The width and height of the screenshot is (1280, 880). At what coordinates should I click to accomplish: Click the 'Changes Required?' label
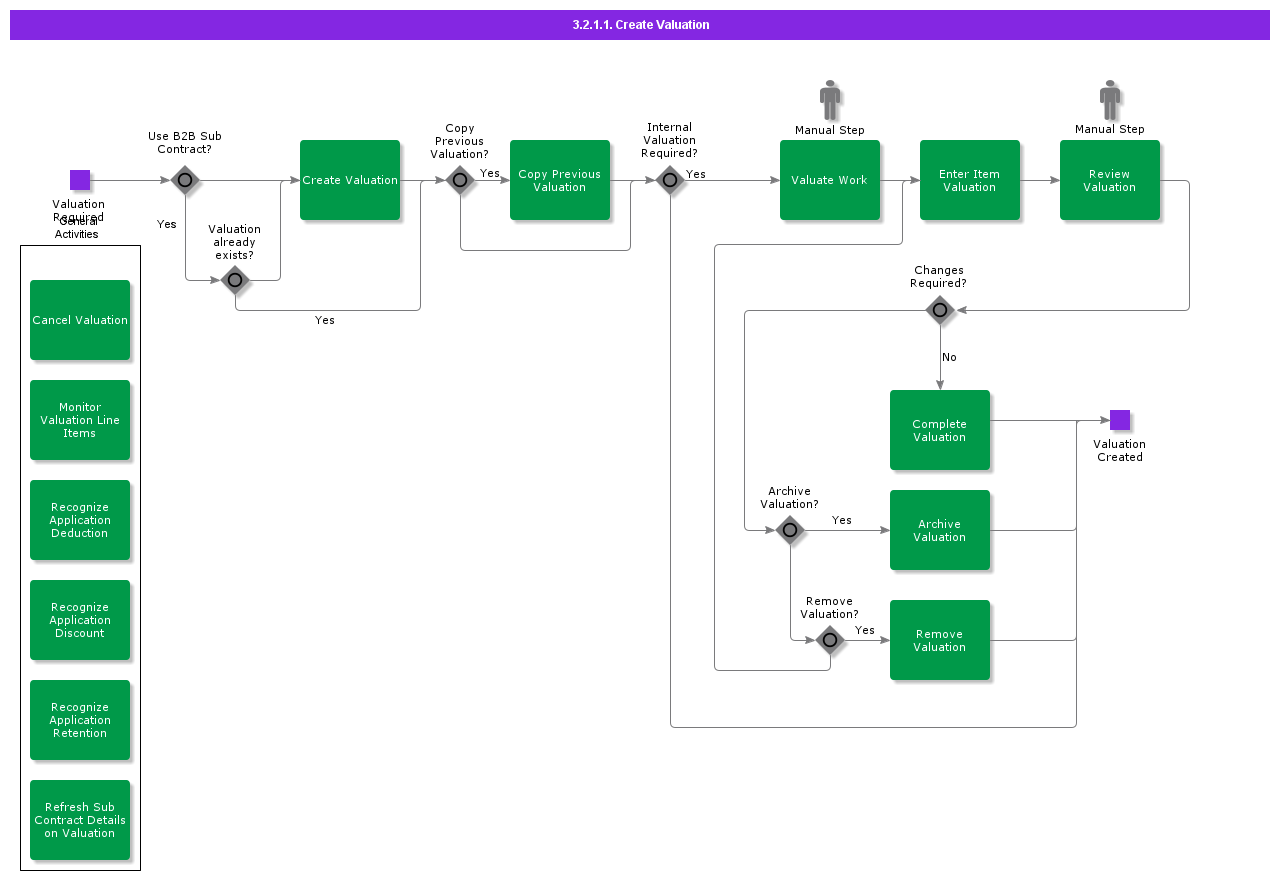[939, 277]
